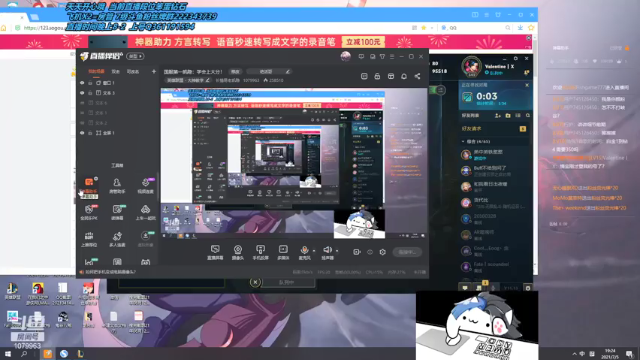The width and height of the screenshot is (640, 360).
Task: Click the browser search input field
Action: pyautogui.click(x=477, y=28)
